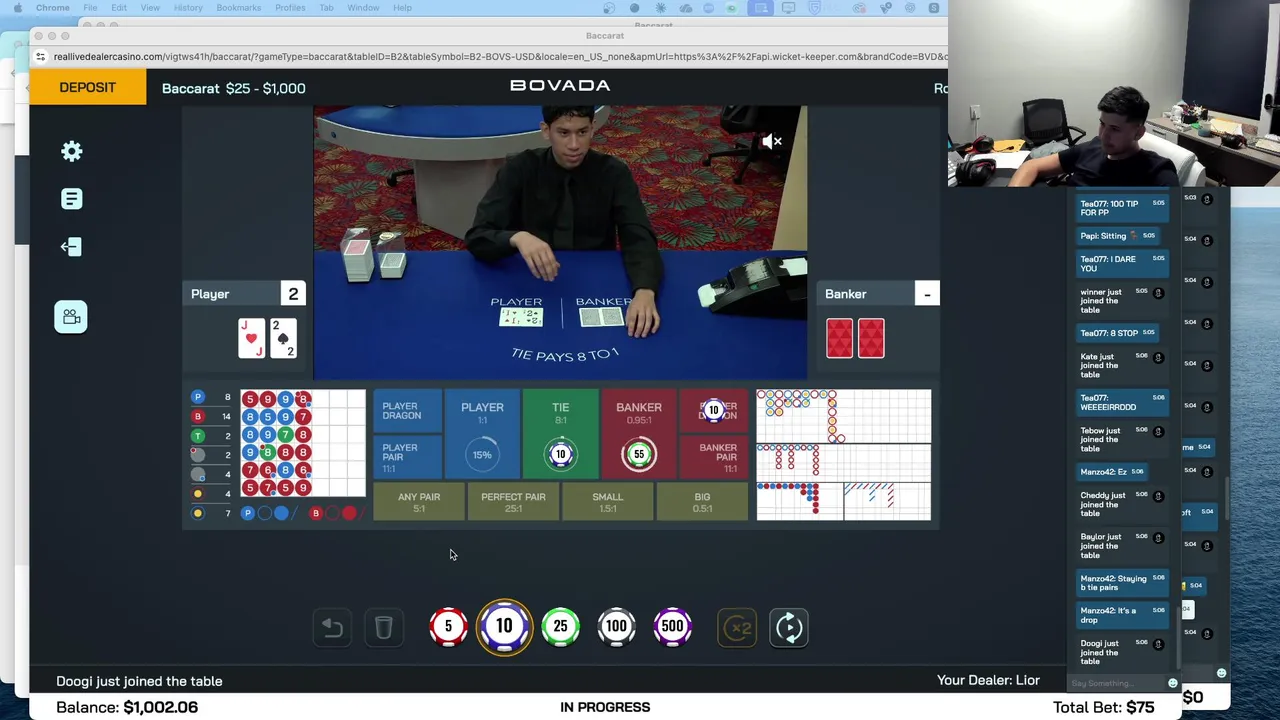
Task: Click the exit table arrow icon
Action: tap(71, 247)
